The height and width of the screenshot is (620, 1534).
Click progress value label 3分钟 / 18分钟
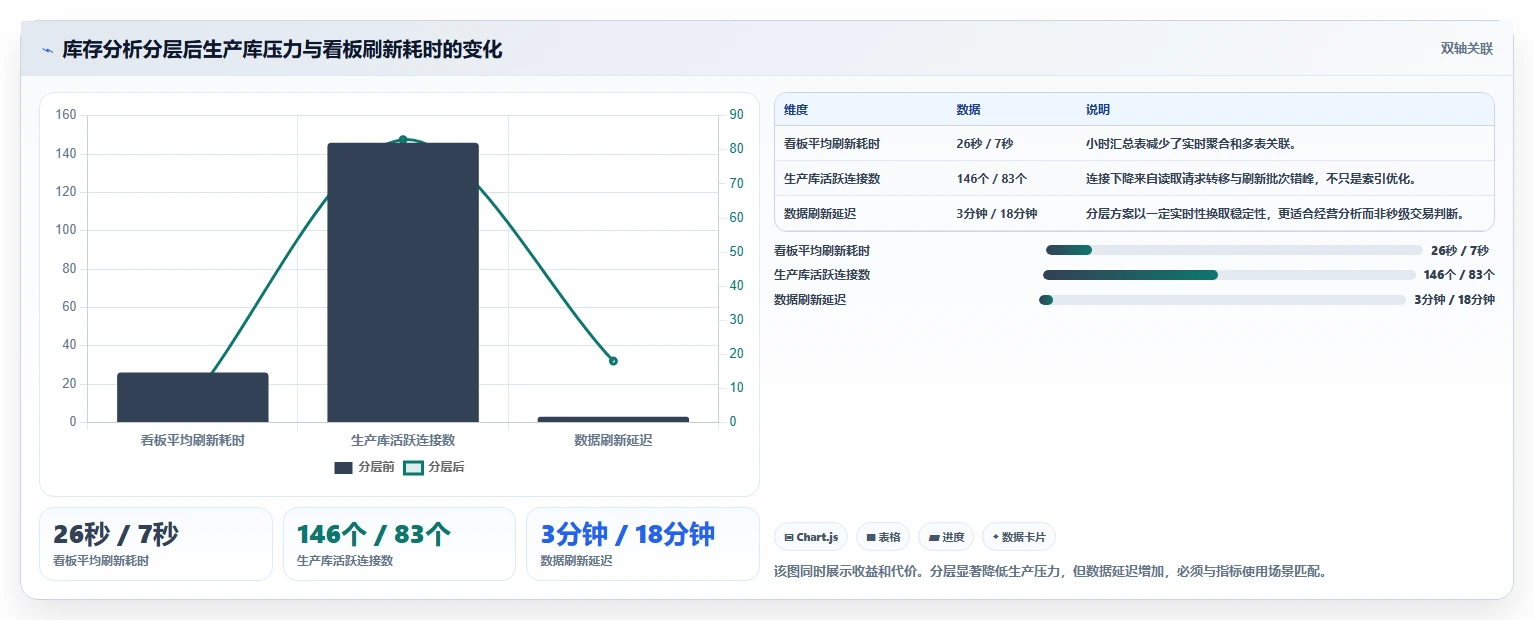[x=1454, y=300]
